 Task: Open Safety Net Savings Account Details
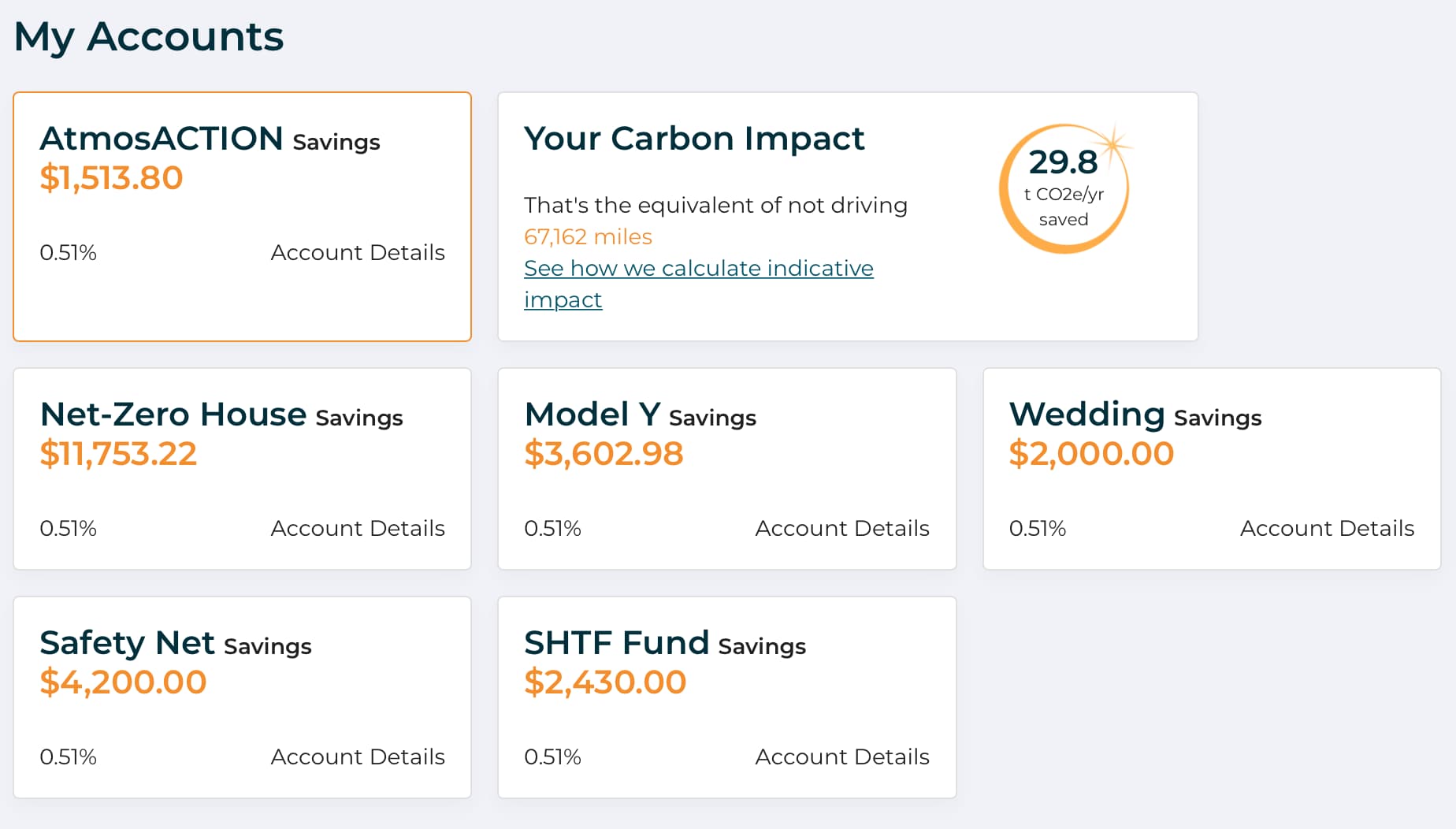point(357,757)
